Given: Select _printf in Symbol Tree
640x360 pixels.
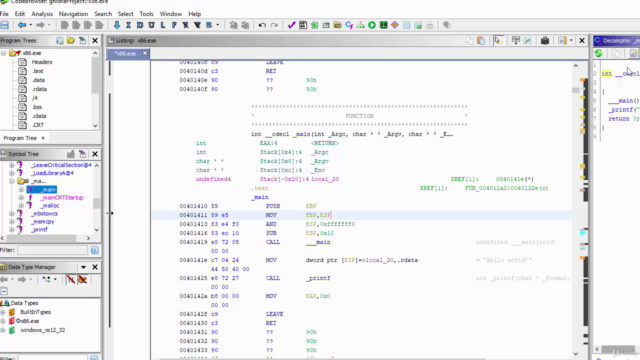Looking at the screenshot, I should click(39, 230).
